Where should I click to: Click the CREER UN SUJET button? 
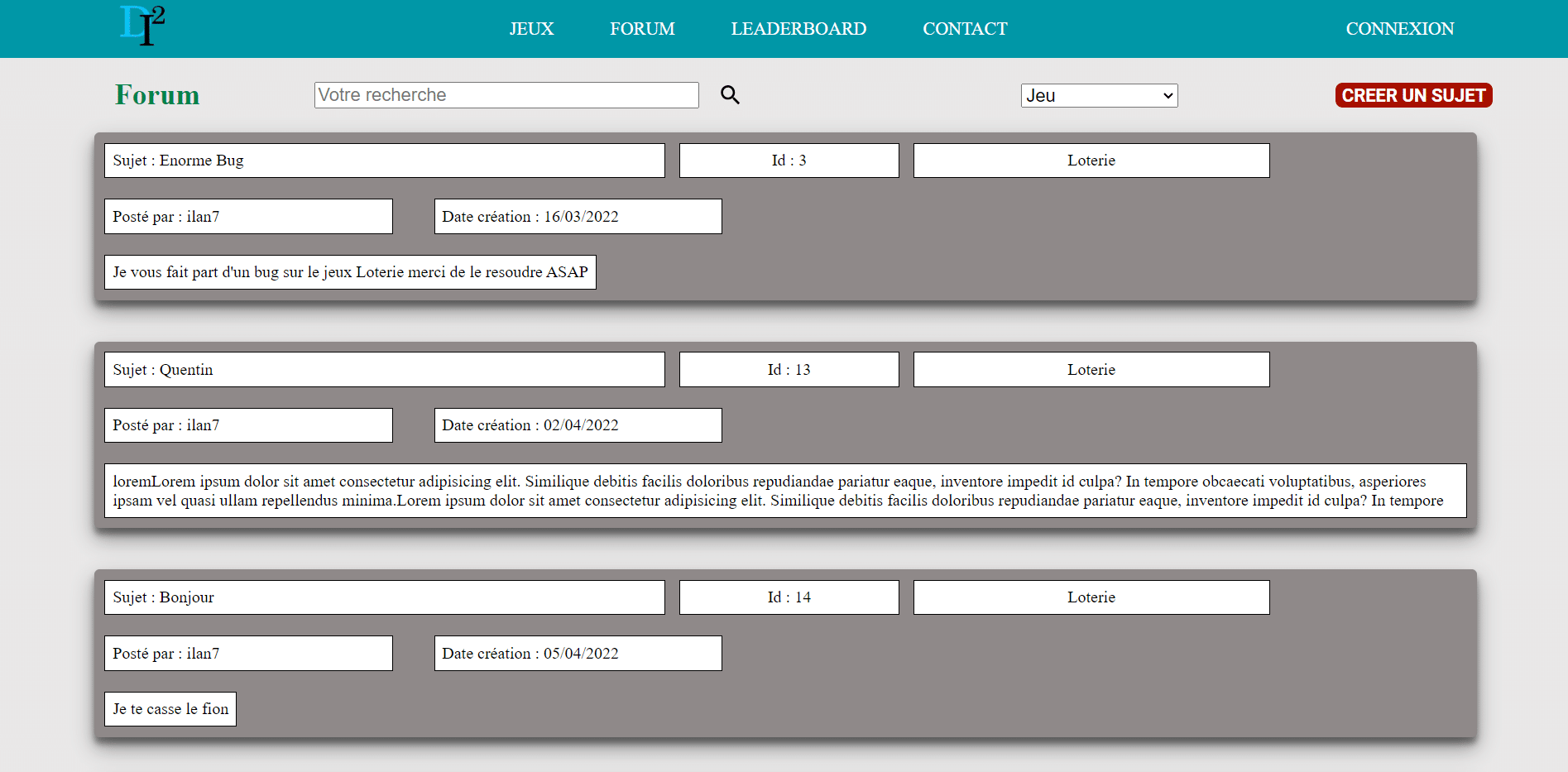[x=1412, y=95]
